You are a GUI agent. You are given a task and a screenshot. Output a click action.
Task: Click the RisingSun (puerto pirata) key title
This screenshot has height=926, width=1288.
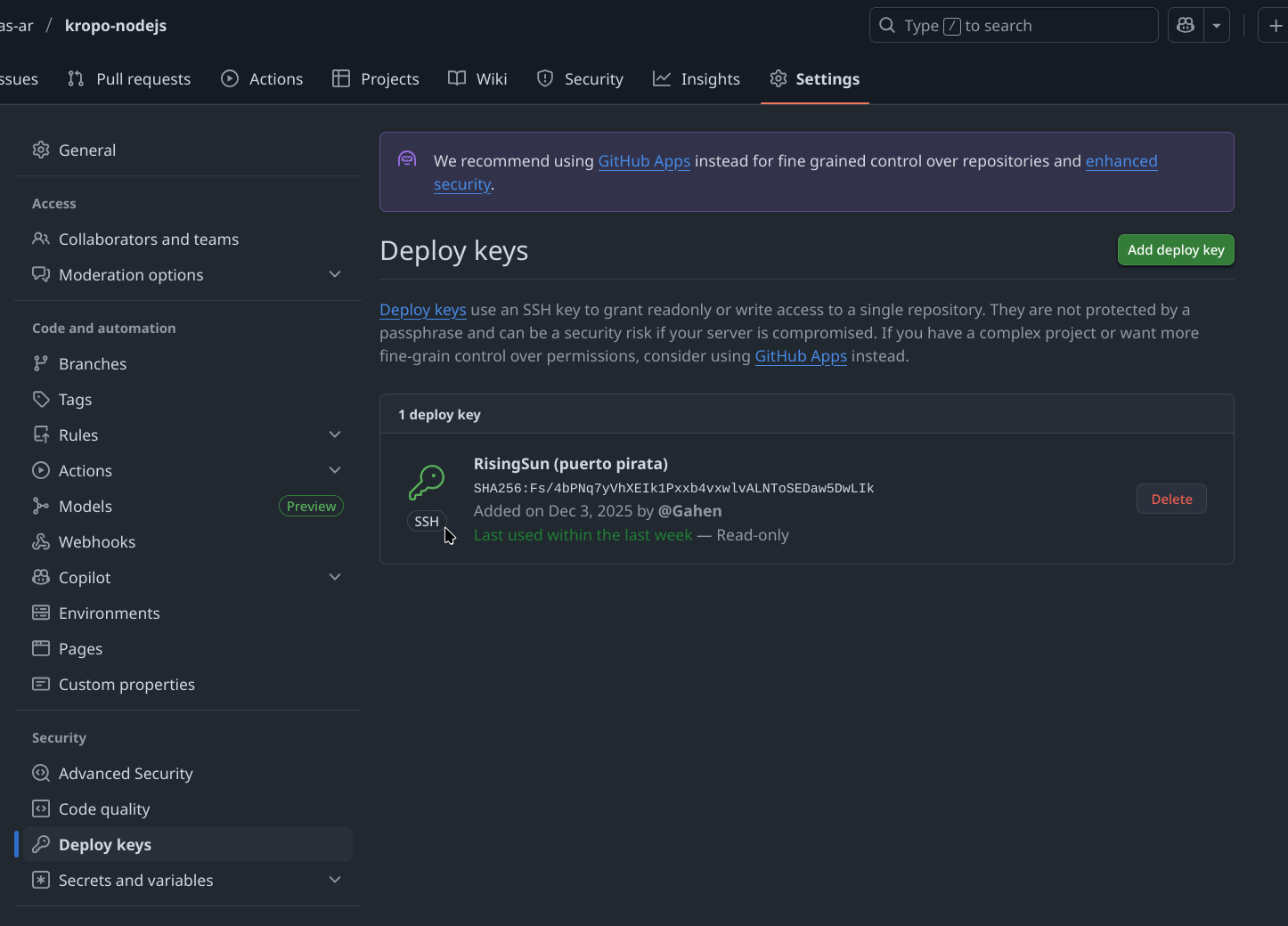coord(571,464)
